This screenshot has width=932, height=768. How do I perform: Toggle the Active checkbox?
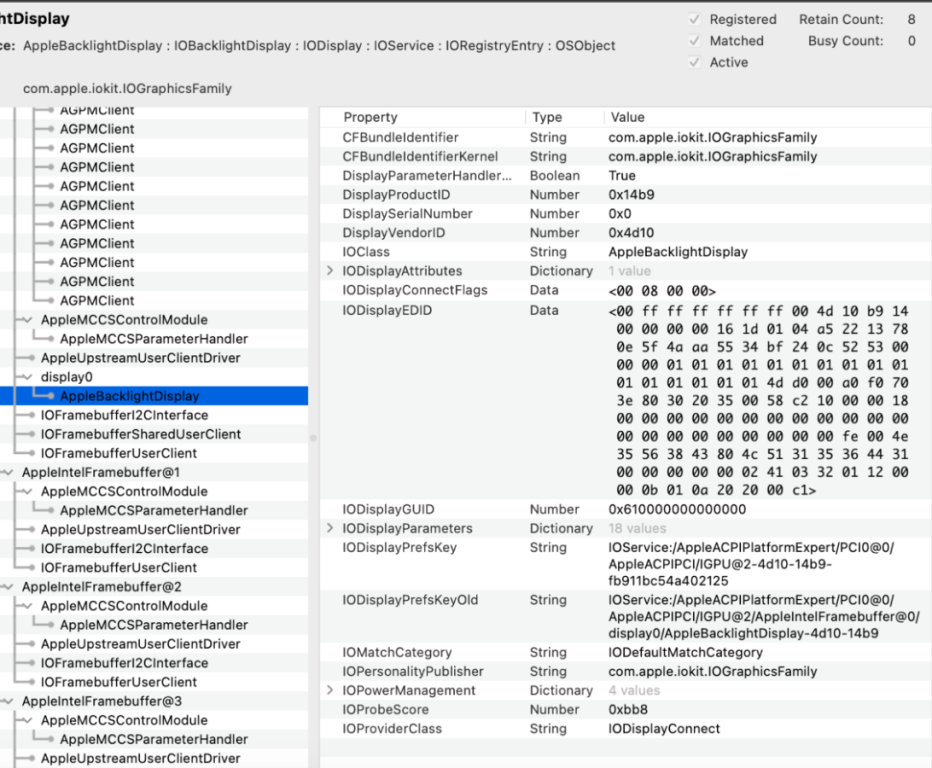[695, 62]
